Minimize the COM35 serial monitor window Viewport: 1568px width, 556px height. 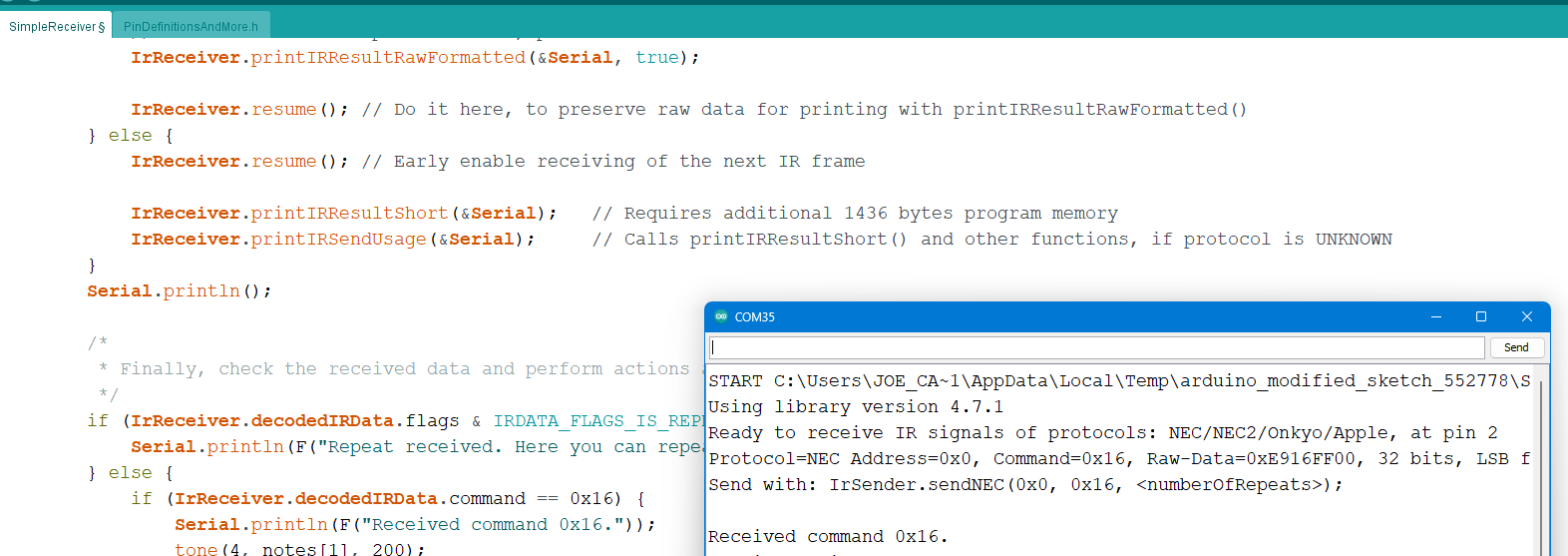(x=1436, y=316)
